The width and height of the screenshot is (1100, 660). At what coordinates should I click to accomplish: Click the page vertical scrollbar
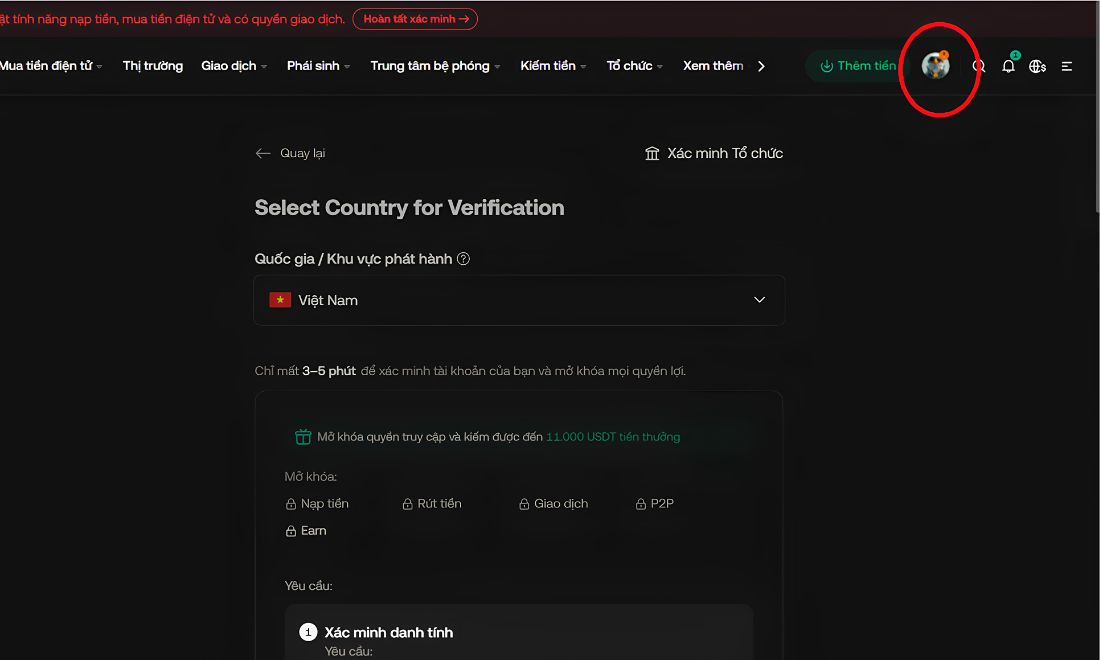[x=1095, y=105]
